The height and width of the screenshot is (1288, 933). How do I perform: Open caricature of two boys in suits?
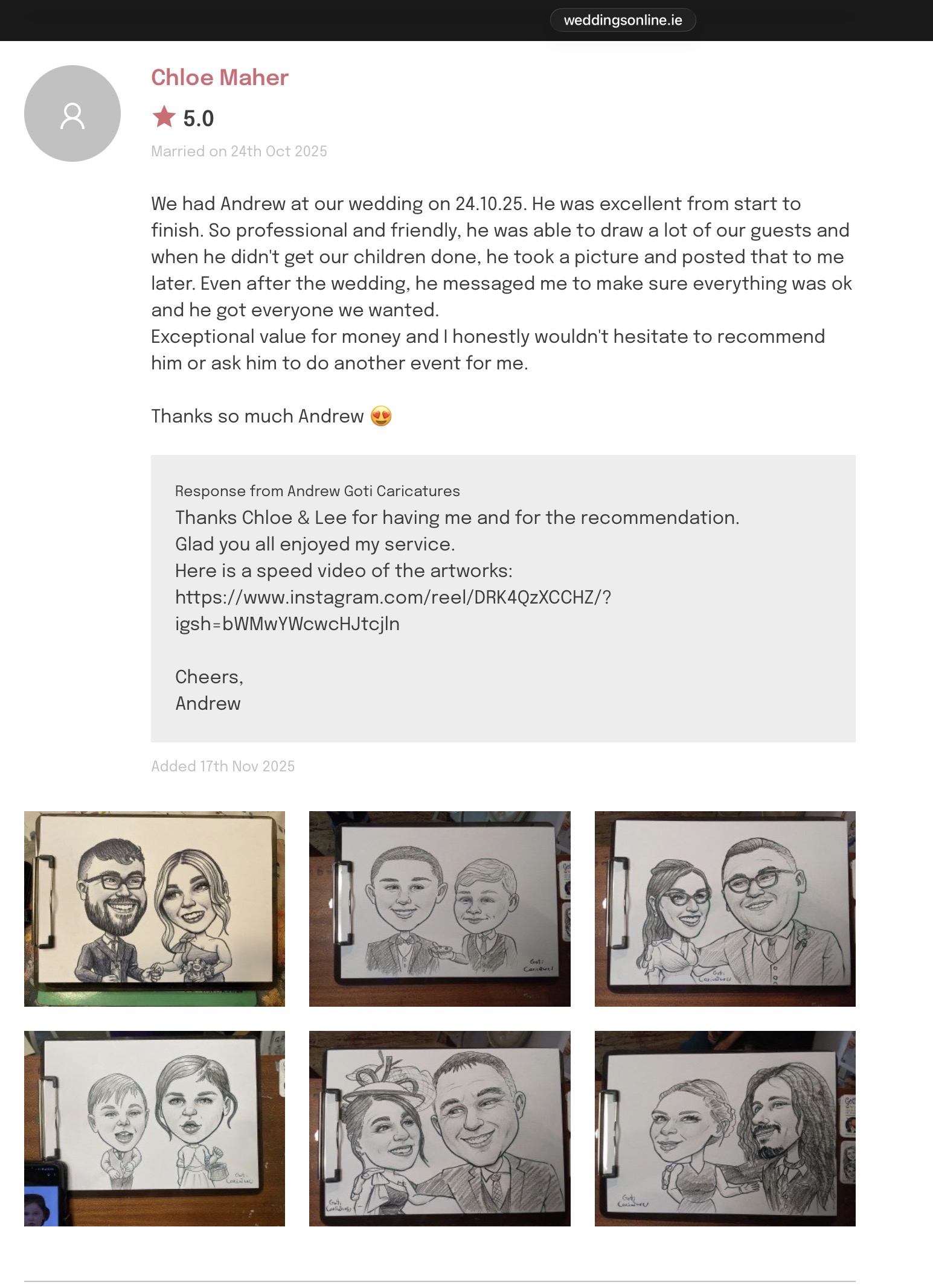[440, 908]
